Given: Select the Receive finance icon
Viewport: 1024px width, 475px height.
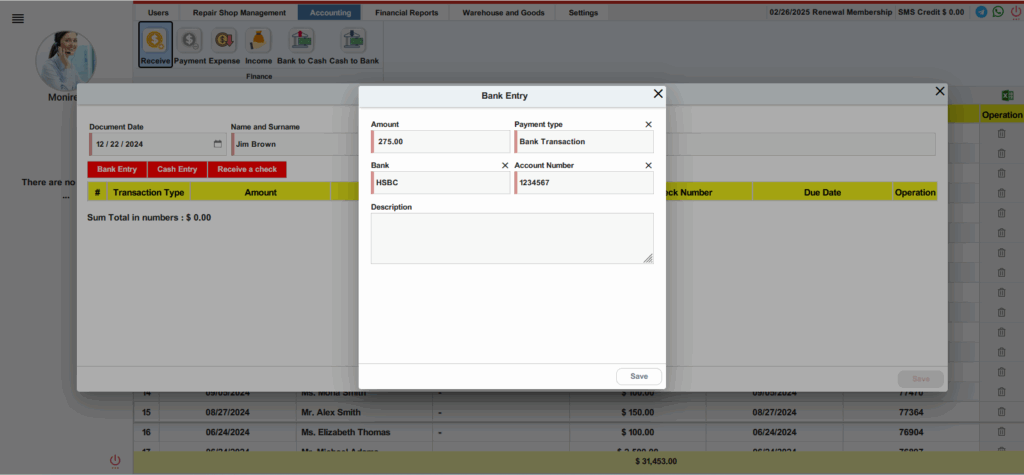Looking at the screenshot, I should pos(155,44).
